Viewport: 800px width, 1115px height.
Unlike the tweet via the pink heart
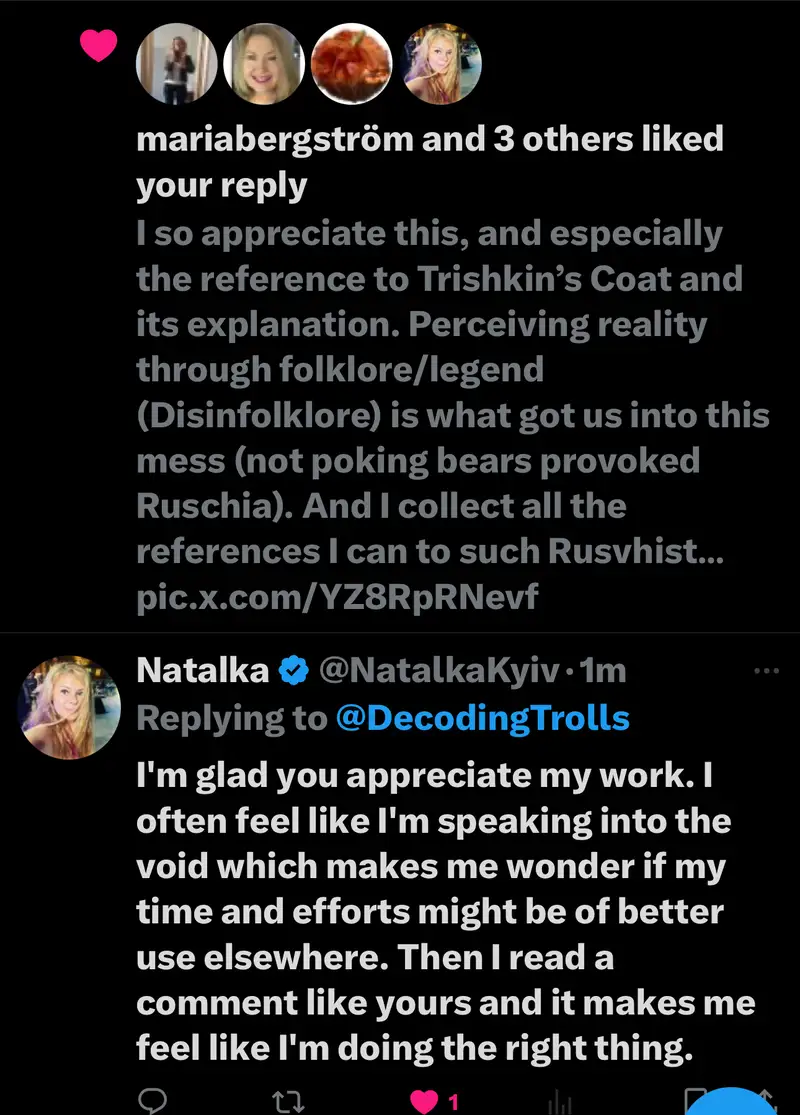[x=425, y=1101]
